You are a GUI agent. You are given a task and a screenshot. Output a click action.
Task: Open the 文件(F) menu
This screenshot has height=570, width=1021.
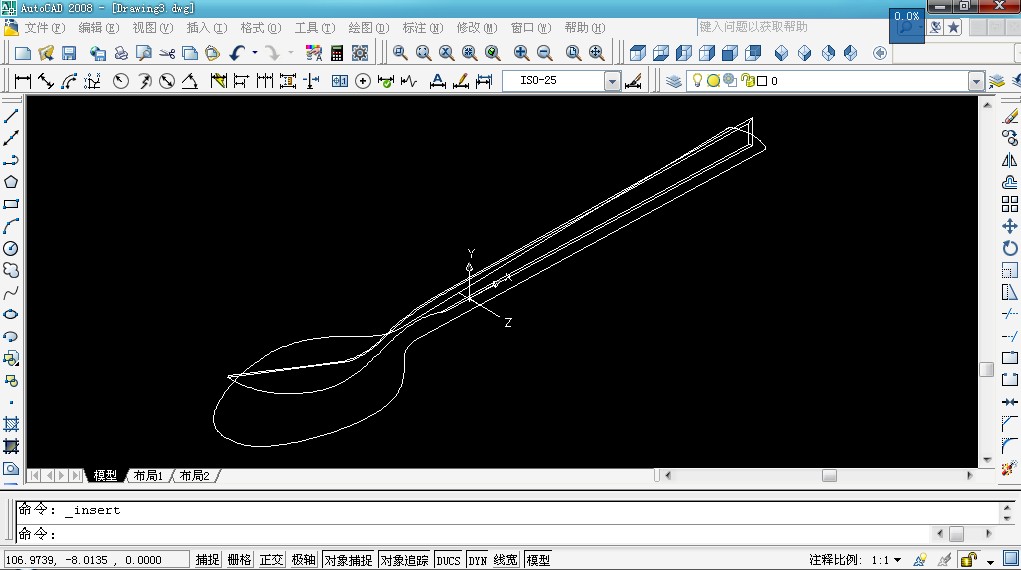click(45, 27)
